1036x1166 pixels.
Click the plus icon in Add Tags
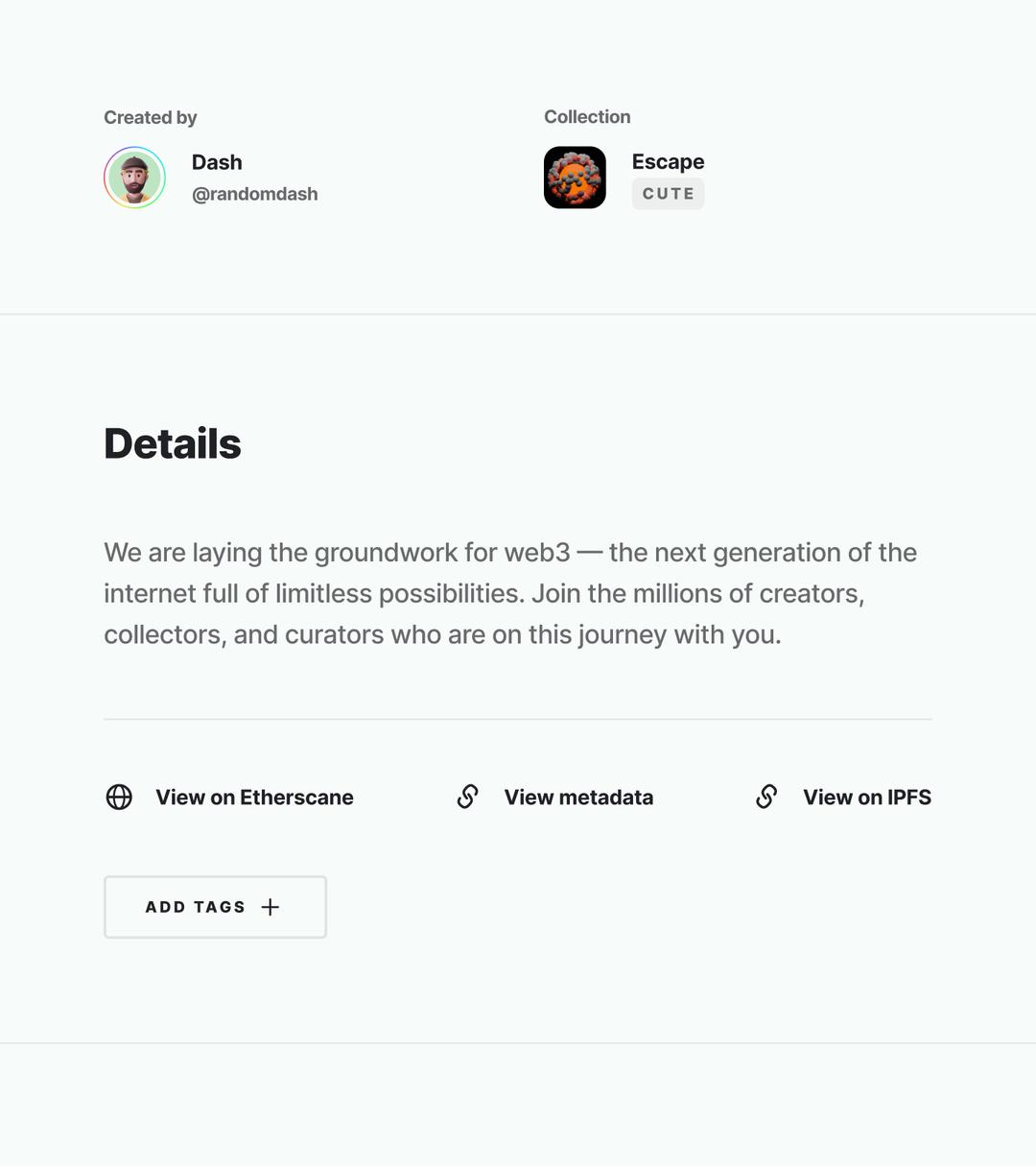pos(271,907)
